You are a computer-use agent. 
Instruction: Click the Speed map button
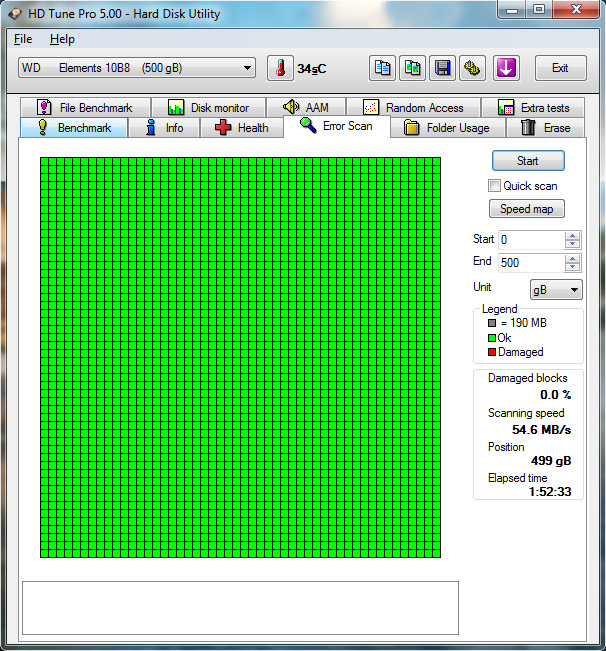[x=527, y=208]
